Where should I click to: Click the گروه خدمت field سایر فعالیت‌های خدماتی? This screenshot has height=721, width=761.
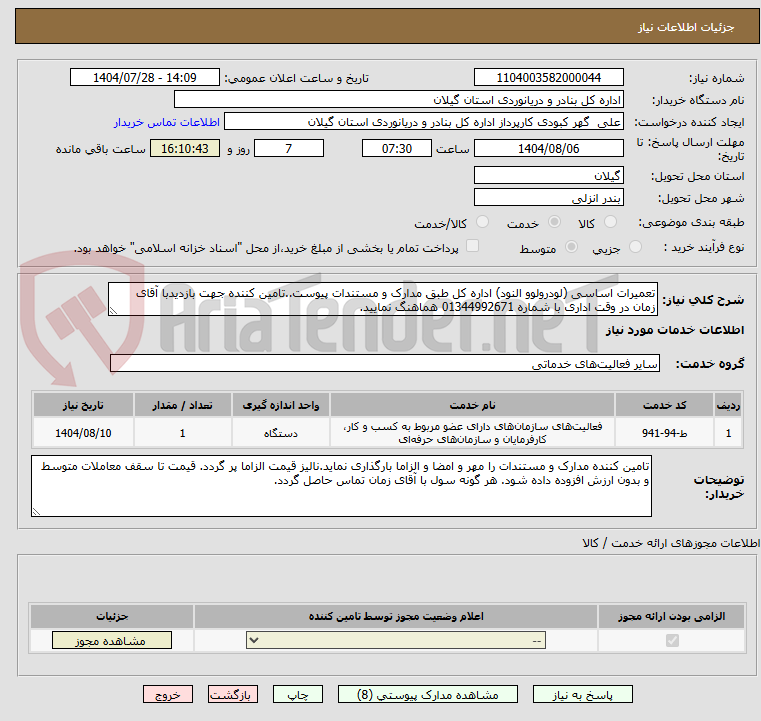[385, 363]
